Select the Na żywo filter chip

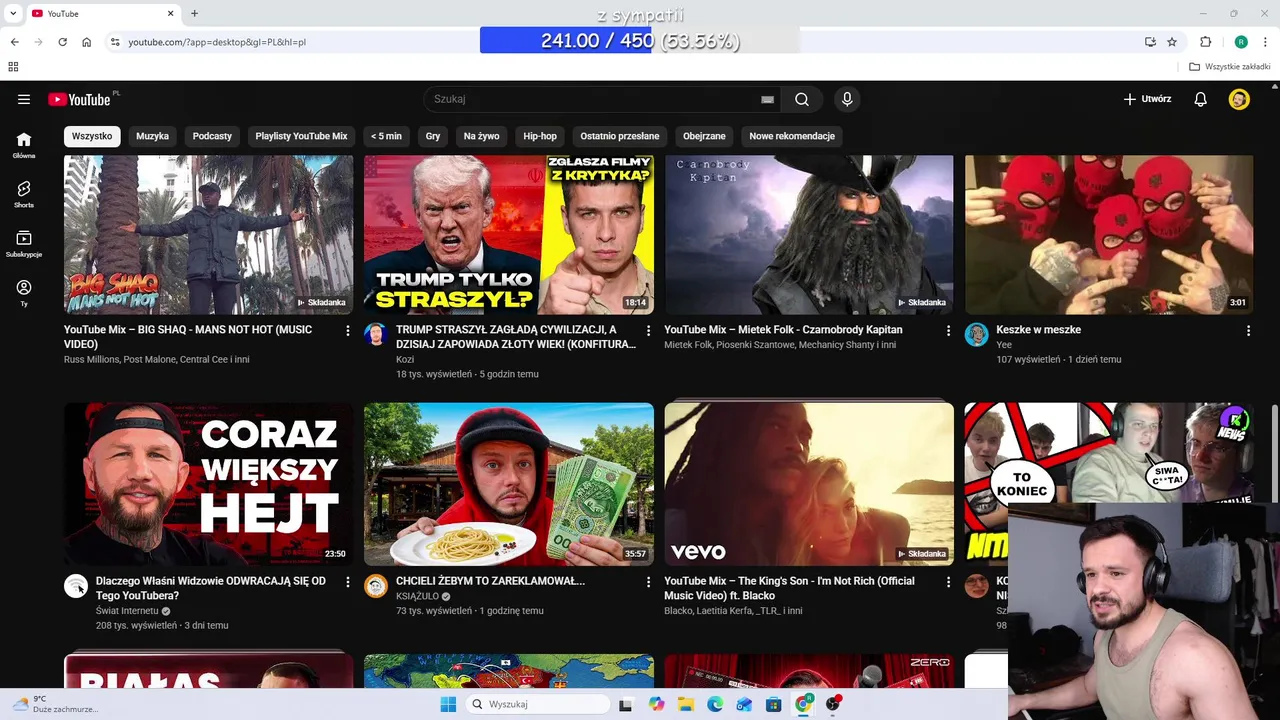481,136
